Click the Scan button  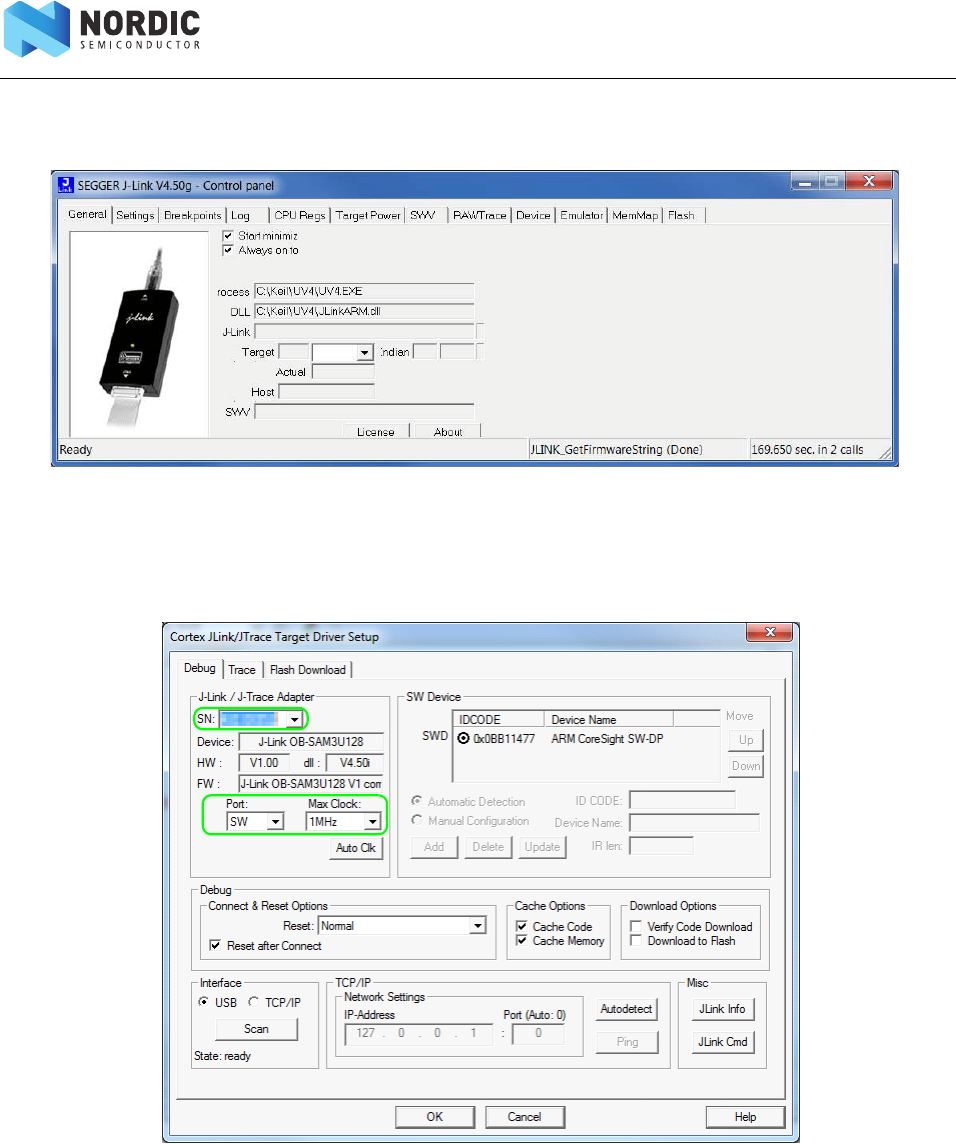click(256, 1029)
